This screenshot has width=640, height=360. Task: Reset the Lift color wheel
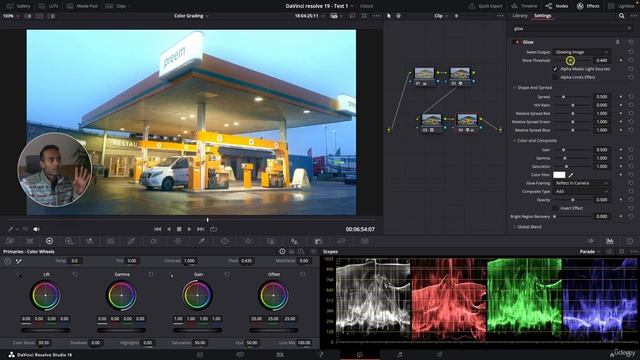point(75,274)
